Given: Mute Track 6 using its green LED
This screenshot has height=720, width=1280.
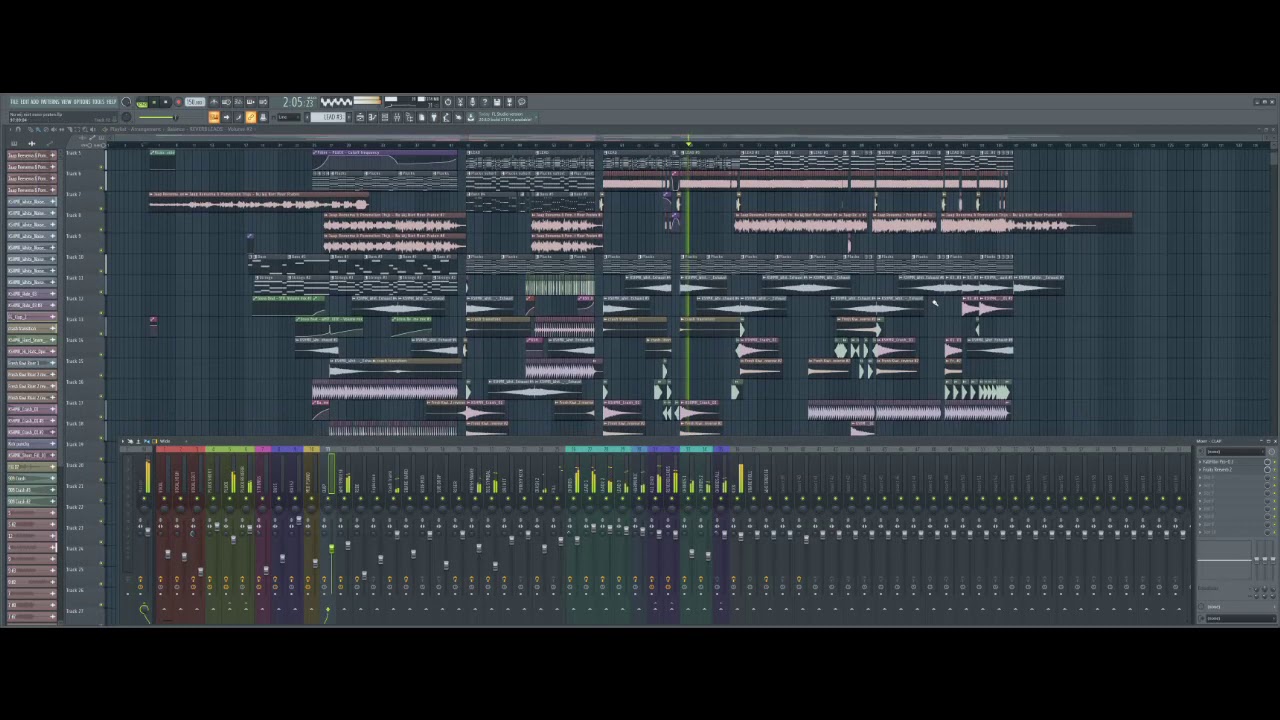Looking at the screenshot, I should (x=101, y=188).
